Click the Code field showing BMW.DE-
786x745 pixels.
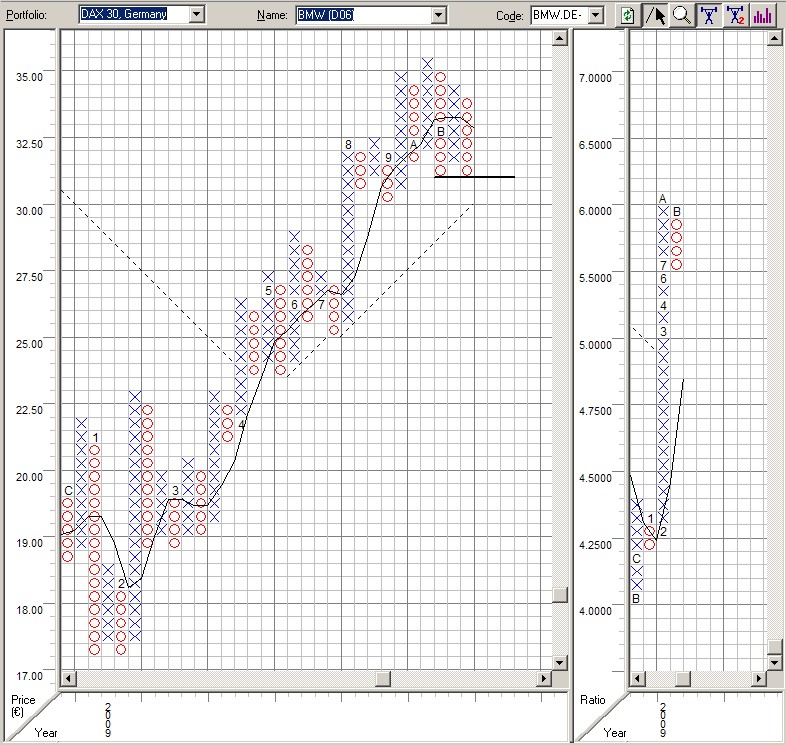tap(558, 15)
